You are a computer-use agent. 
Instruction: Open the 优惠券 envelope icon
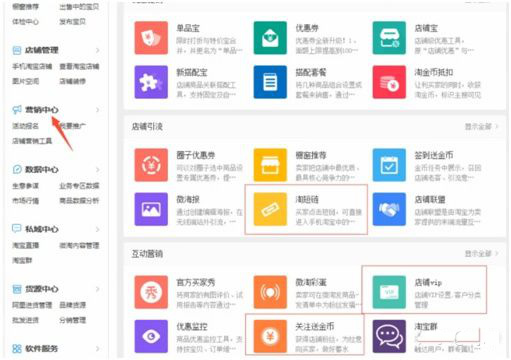(270, 38)
